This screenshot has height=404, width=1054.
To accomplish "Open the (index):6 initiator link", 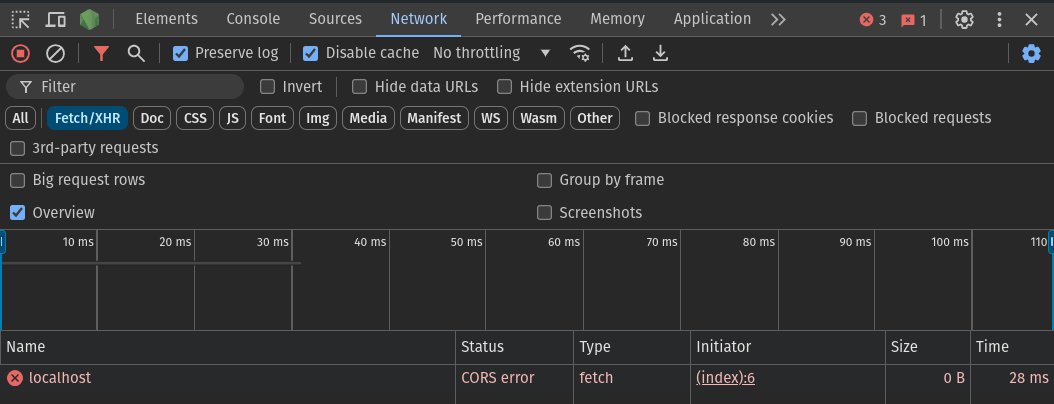I will click(725, 378).
